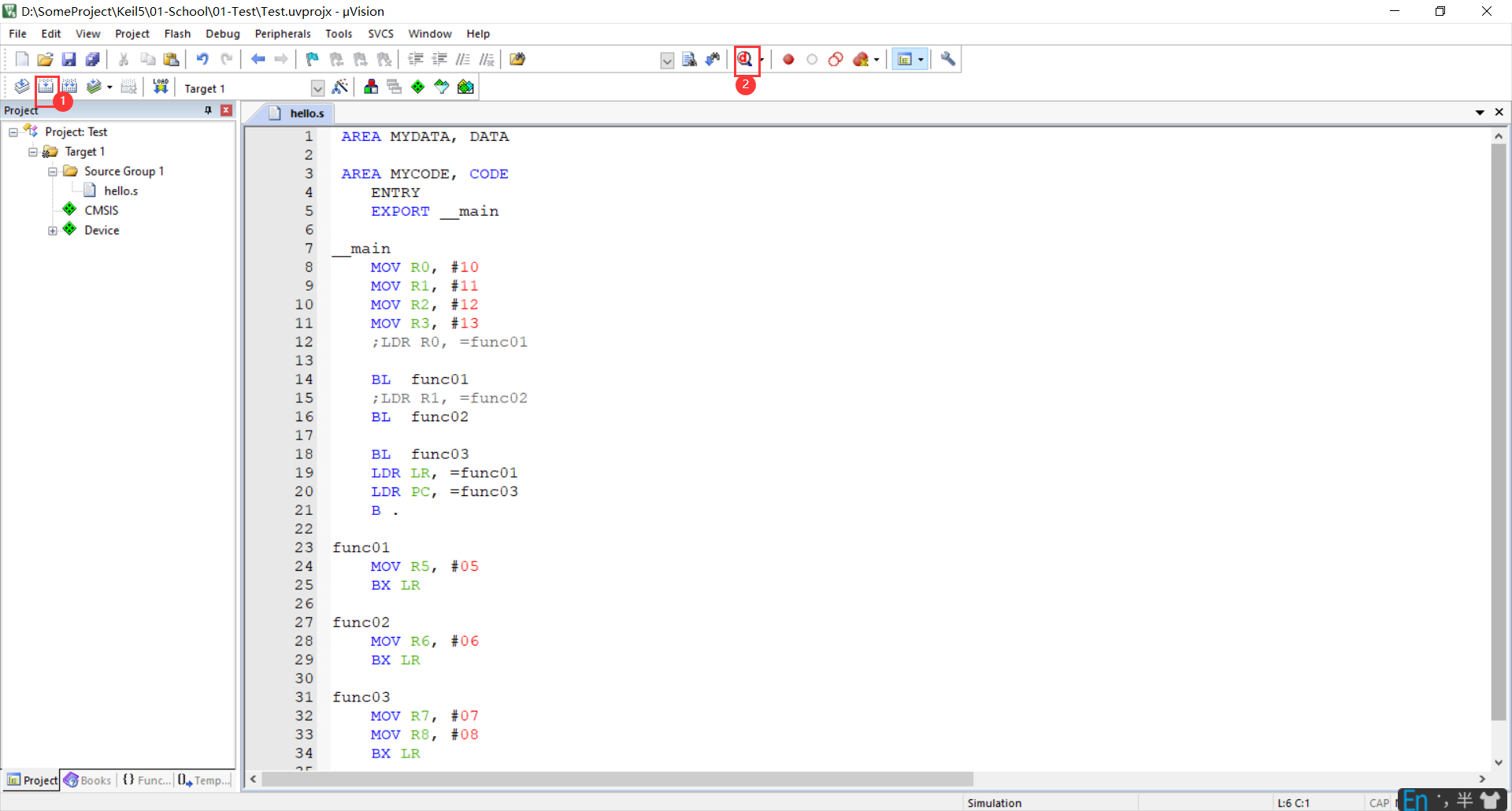Open Select Software Packs icon
This screenshot has height=811, width=1512.
pos(441,87)
